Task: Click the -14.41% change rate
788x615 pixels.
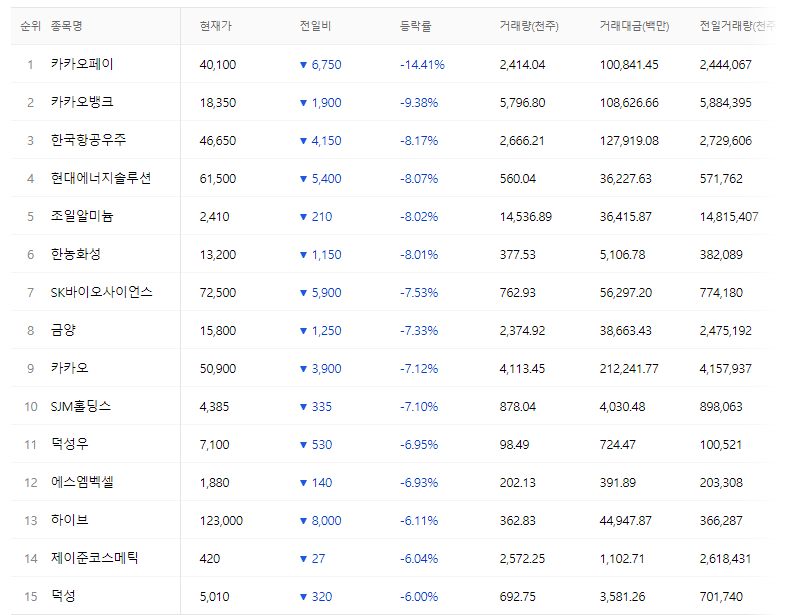Action: pos(422,65)
